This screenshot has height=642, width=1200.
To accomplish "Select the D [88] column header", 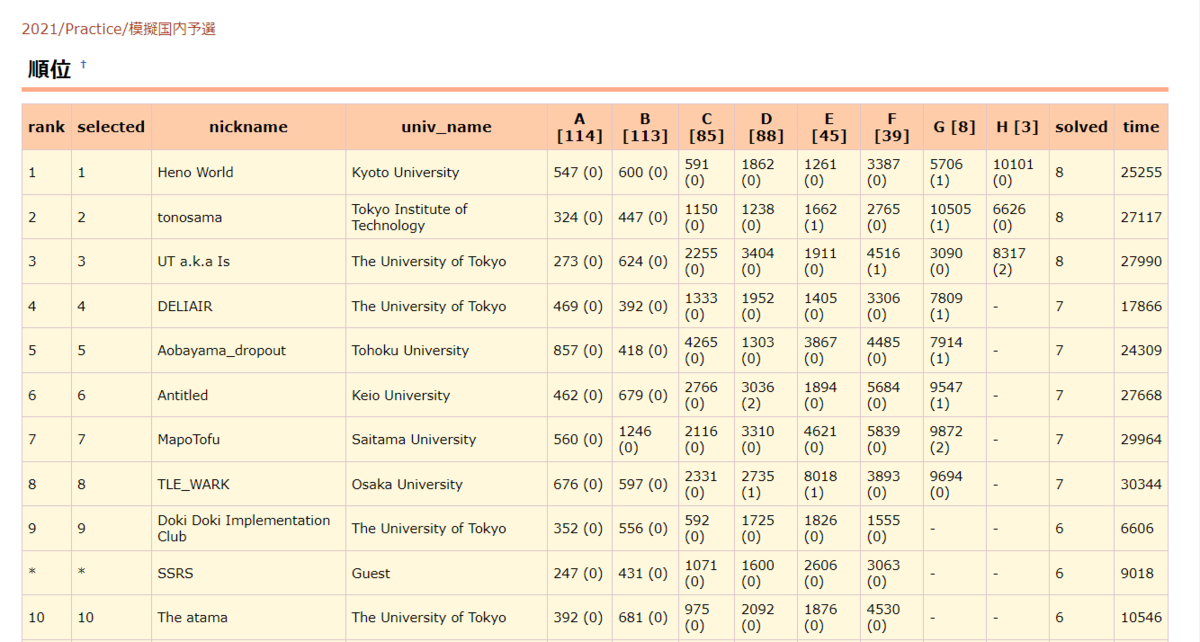I will tap(766, 127).
